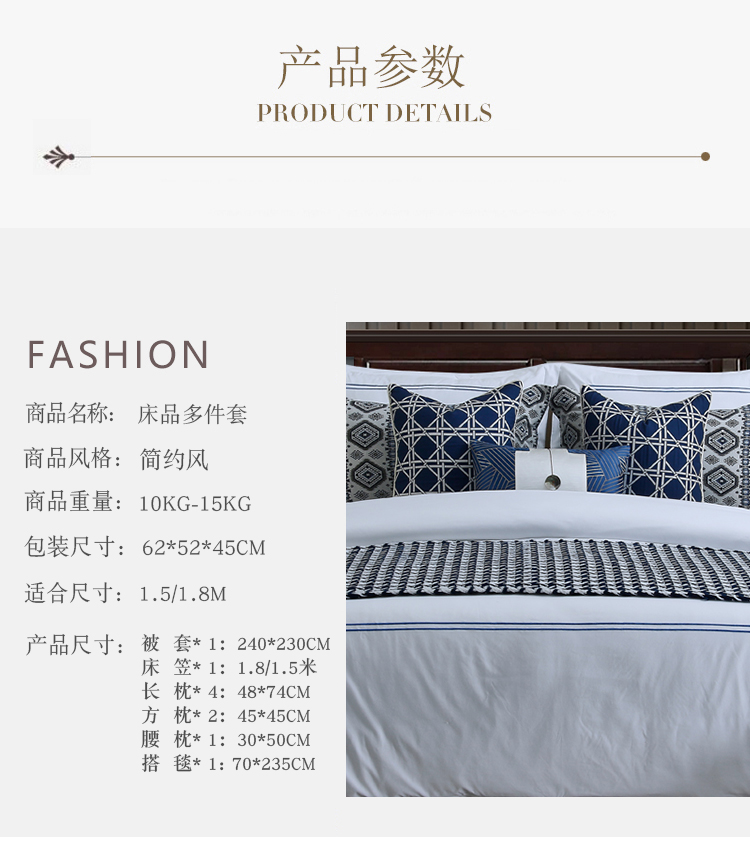Click the round dot ending the divider line
Image resolution: width=750 pixels, height=868 pixels.
(705, 156)
